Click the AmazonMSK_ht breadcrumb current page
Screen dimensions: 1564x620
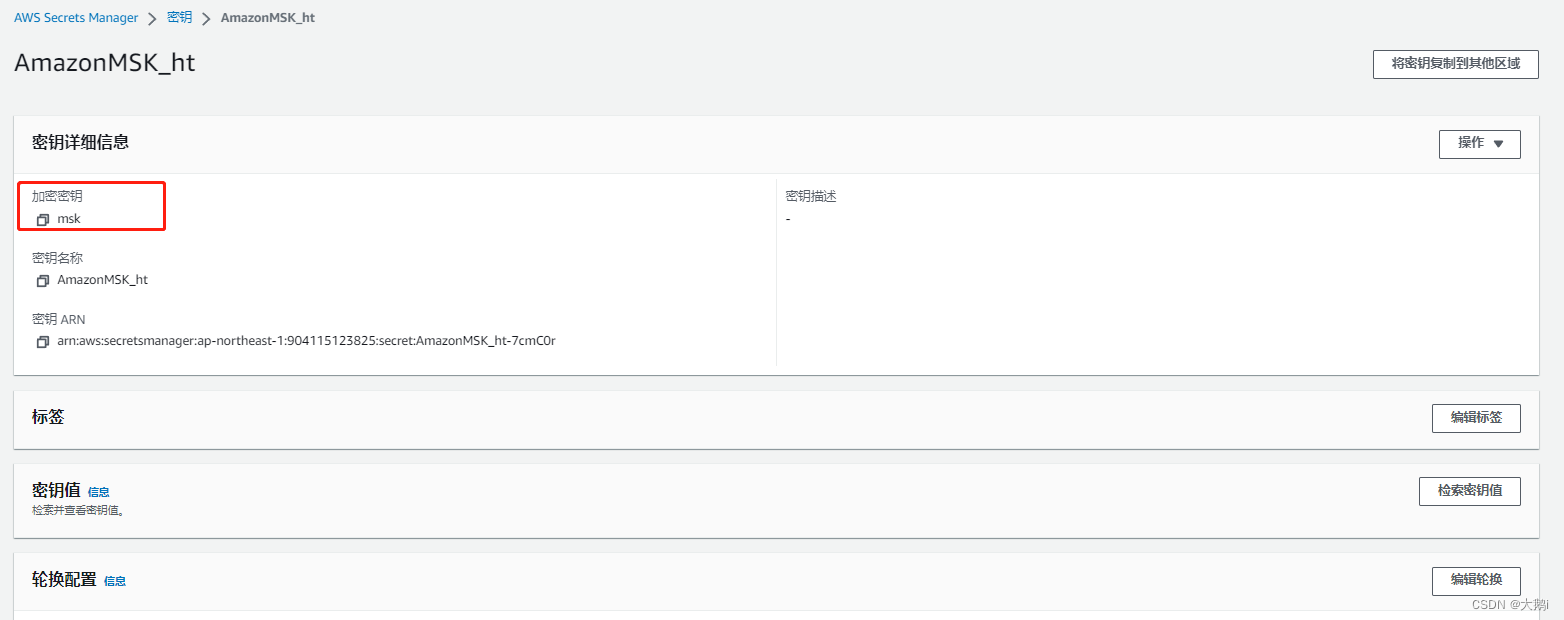pos(268,18)
